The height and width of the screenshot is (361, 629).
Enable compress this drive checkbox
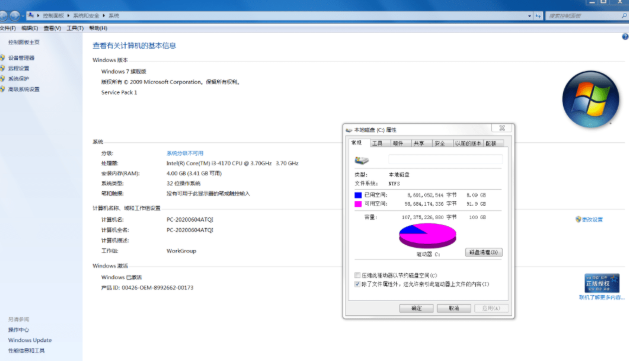(357, 275)
